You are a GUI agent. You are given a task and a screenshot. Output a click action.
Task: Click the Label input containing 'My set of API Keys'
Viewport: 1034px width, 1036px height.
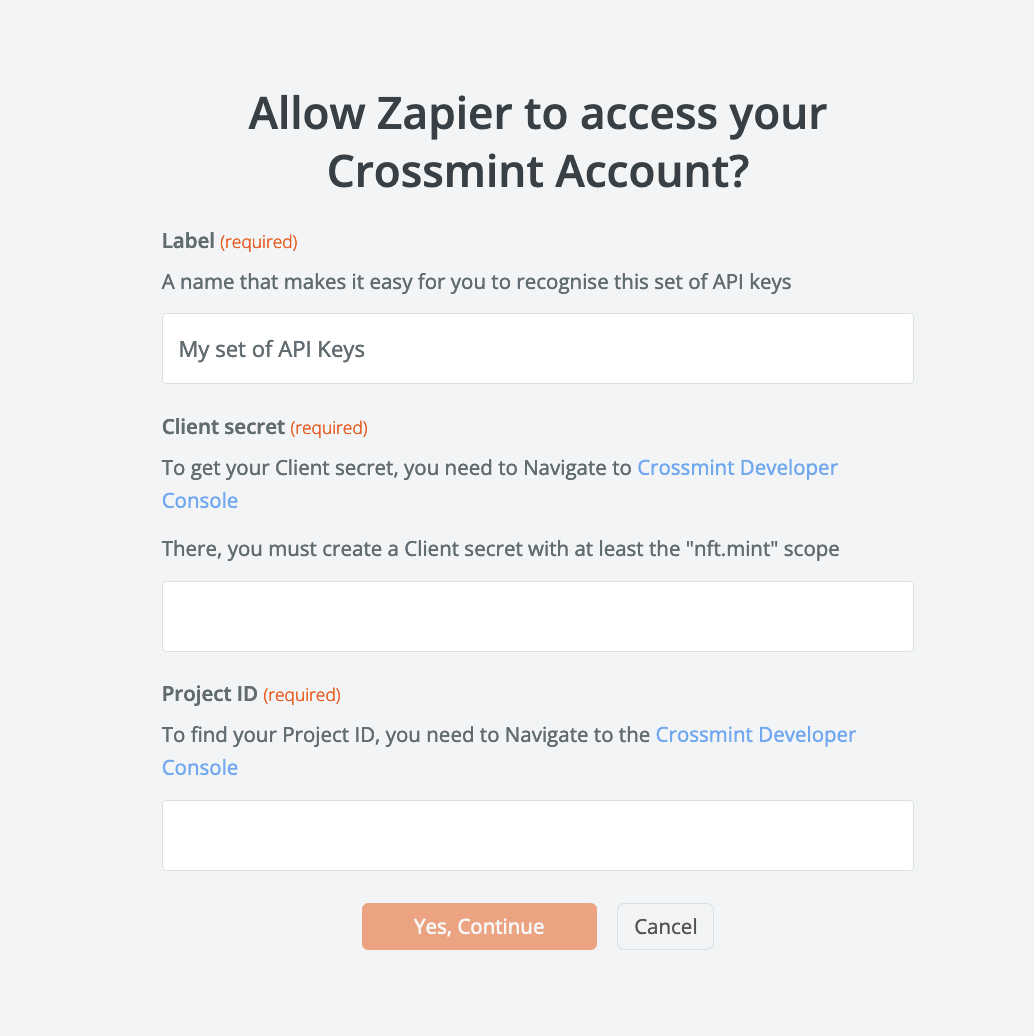537,348
